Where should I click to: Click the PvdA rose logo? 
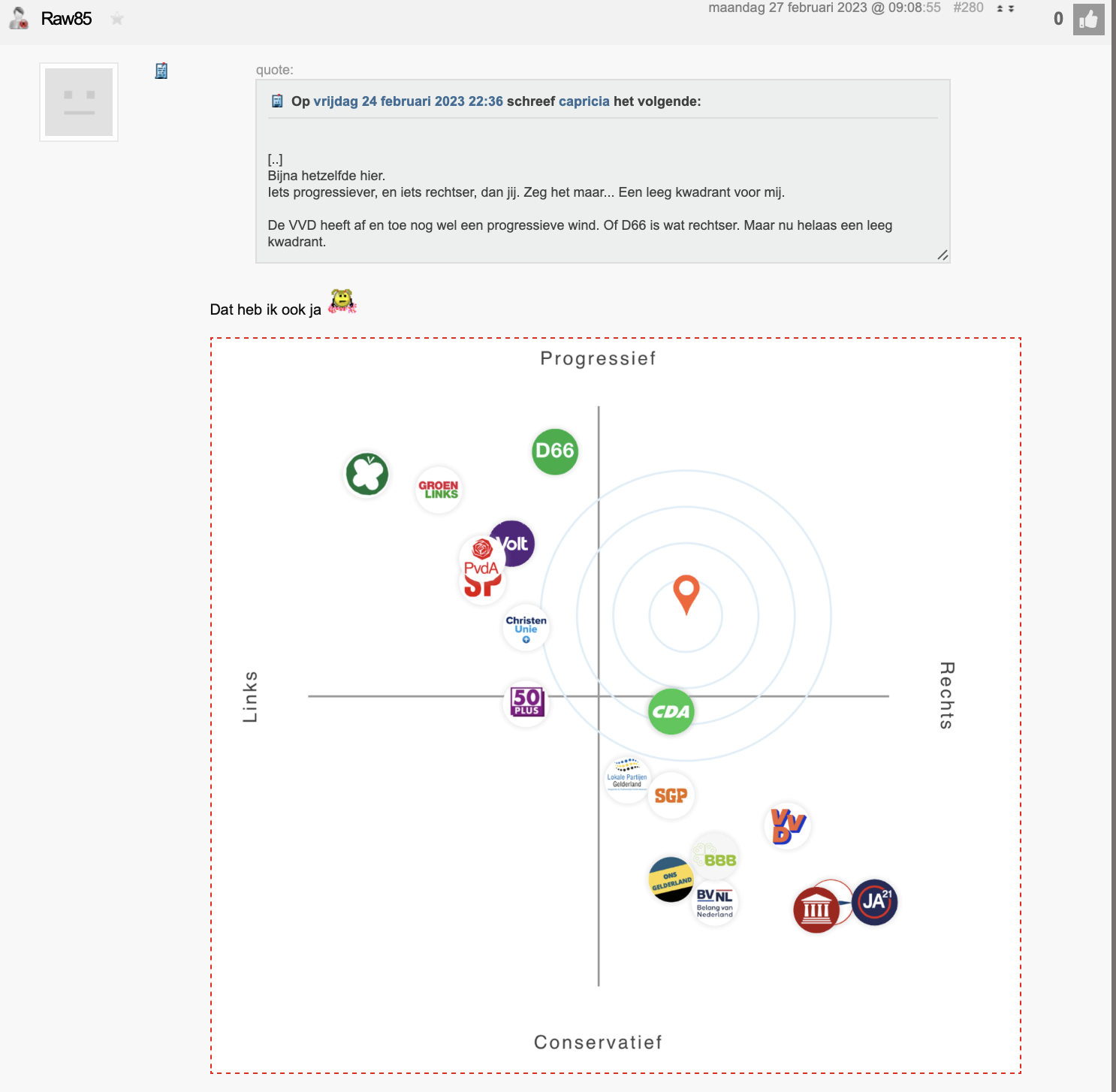pyautogui.click(x=481, y=558)
